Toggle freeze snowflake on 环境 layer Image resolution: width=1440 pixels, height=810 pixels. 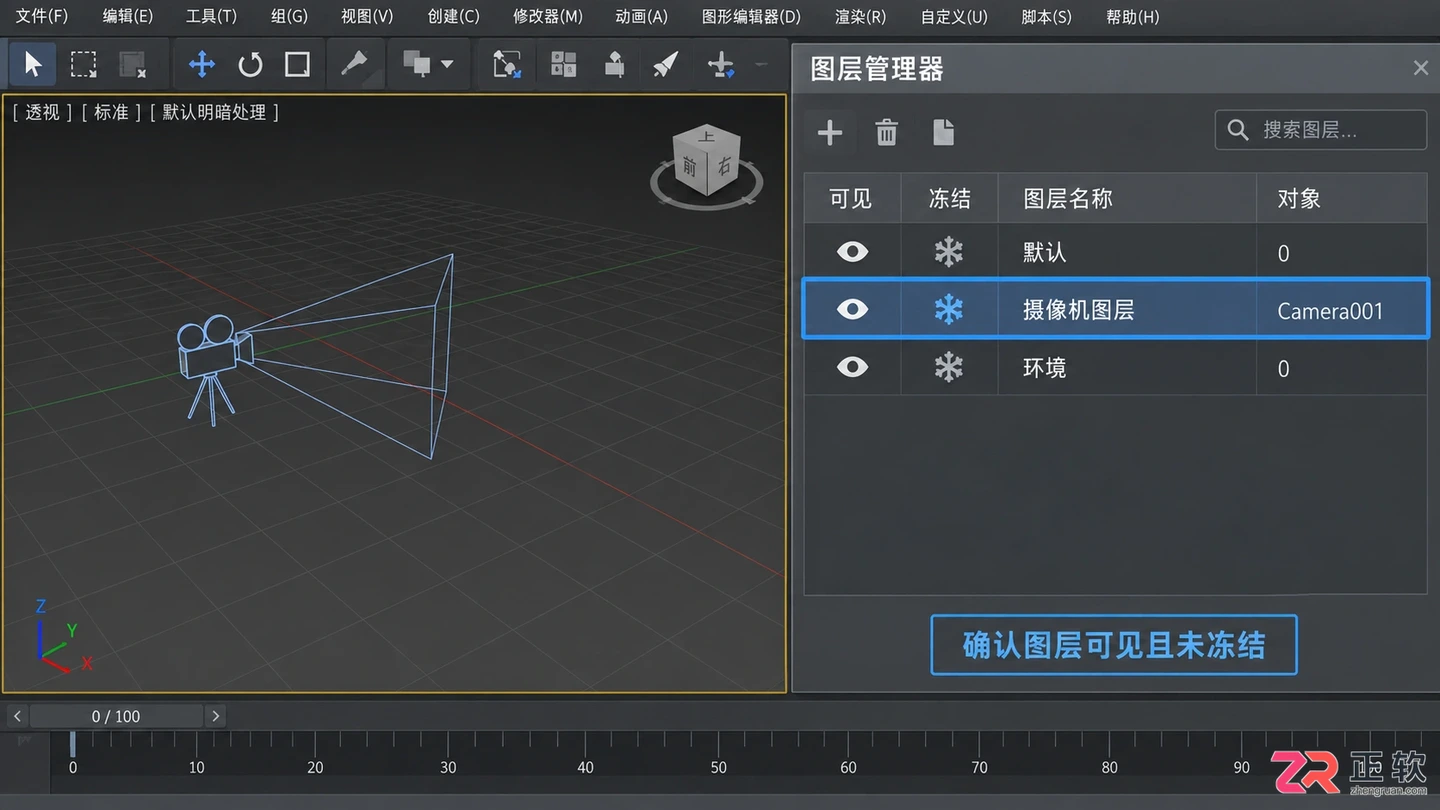click(x=949, y=368)
